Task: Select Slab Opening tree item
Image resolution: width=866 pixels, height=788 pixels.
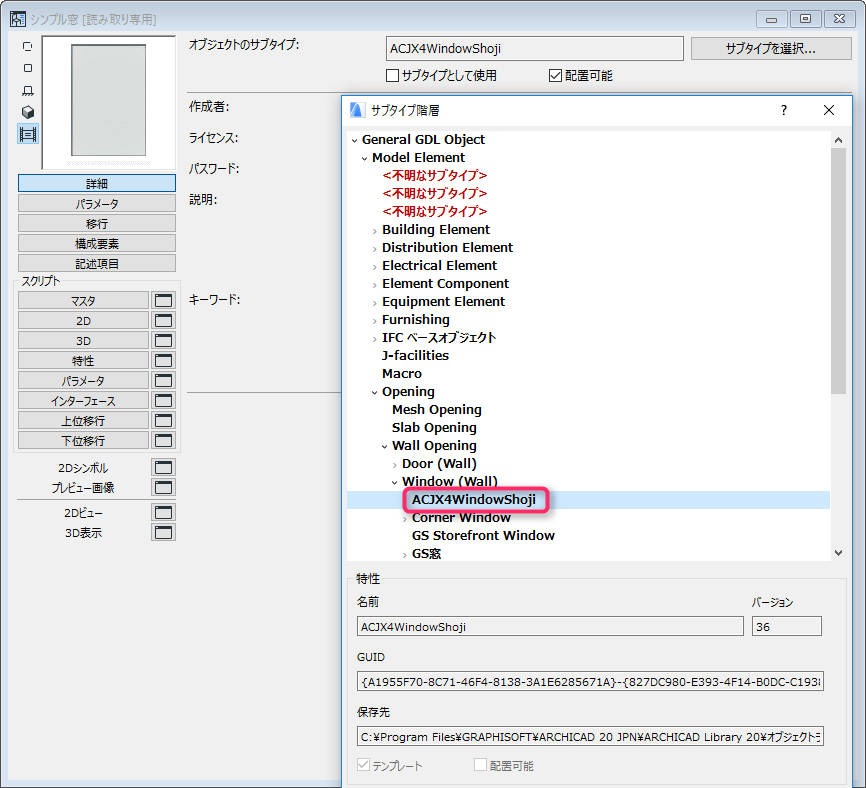Action: pos(434,428)
